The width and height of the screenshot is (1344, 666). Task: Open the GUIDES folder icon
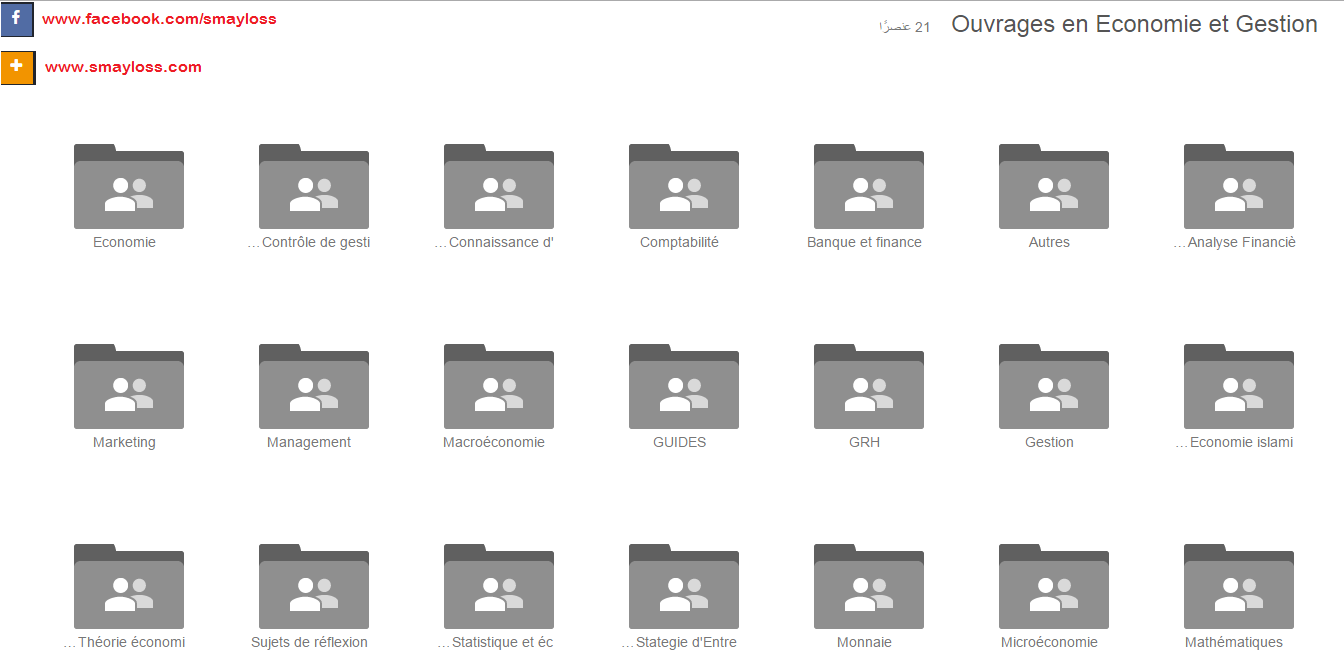tap(684, 386)
